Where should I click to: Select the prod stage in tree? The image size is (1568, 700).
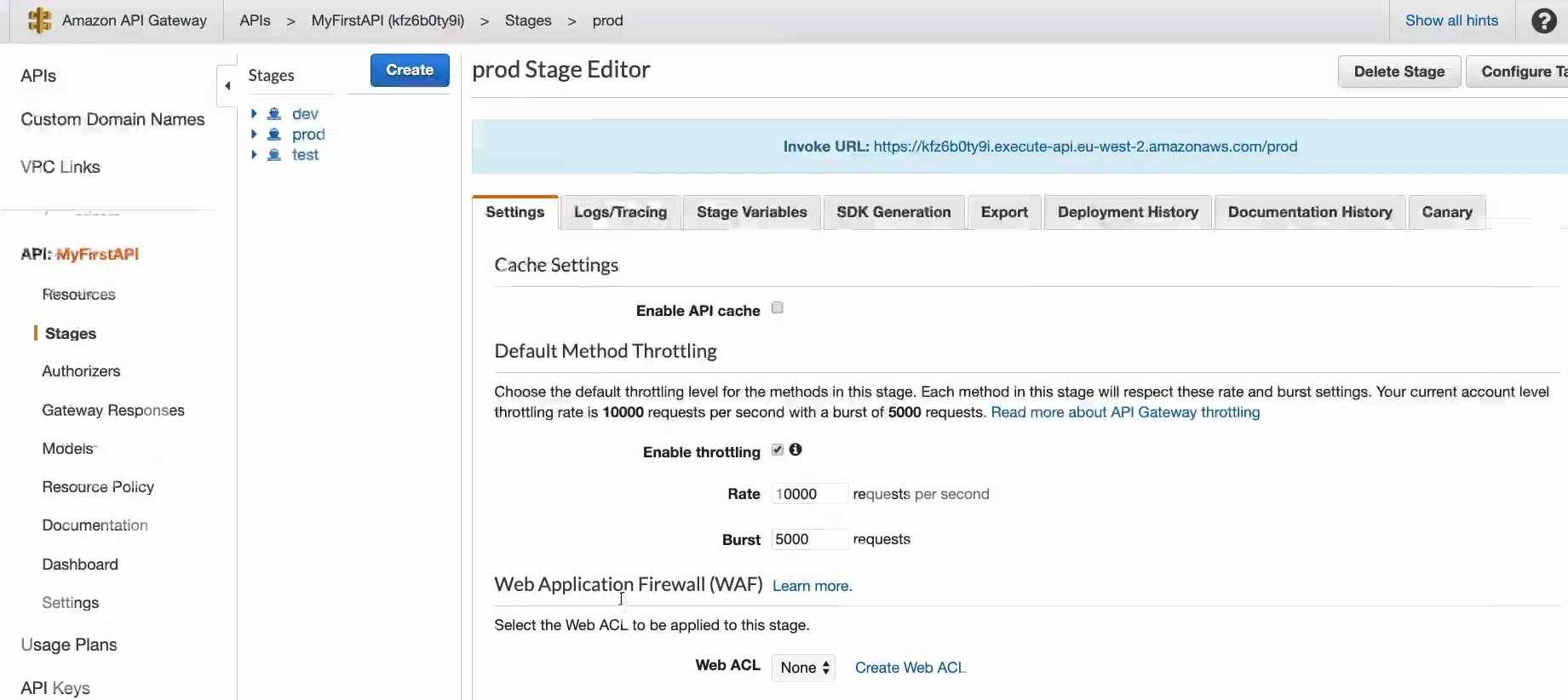[x=308, y=134]
